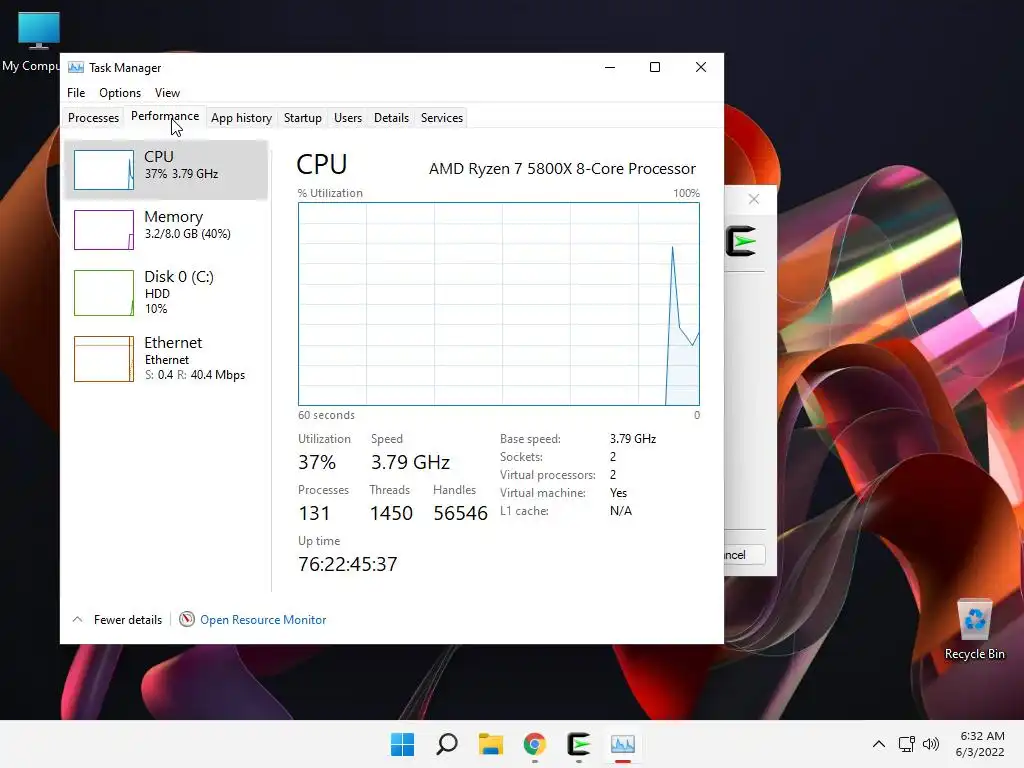
Task: Open the View menu
Action: point(167,93)
